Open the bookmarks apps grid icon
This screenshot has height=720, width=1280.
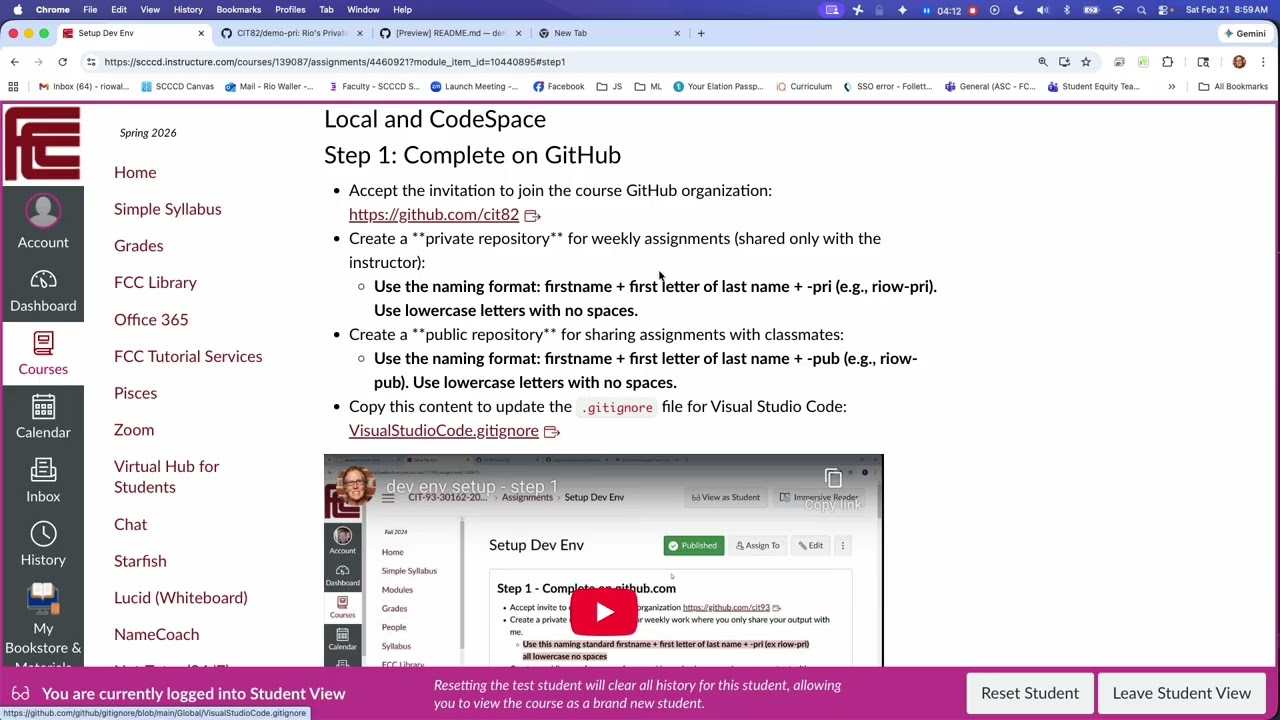[15, 87]
